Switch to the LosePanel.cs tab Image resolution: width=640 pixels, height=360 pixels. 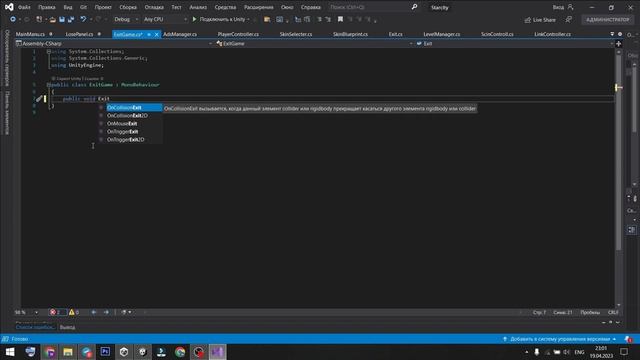pos(79,34)
